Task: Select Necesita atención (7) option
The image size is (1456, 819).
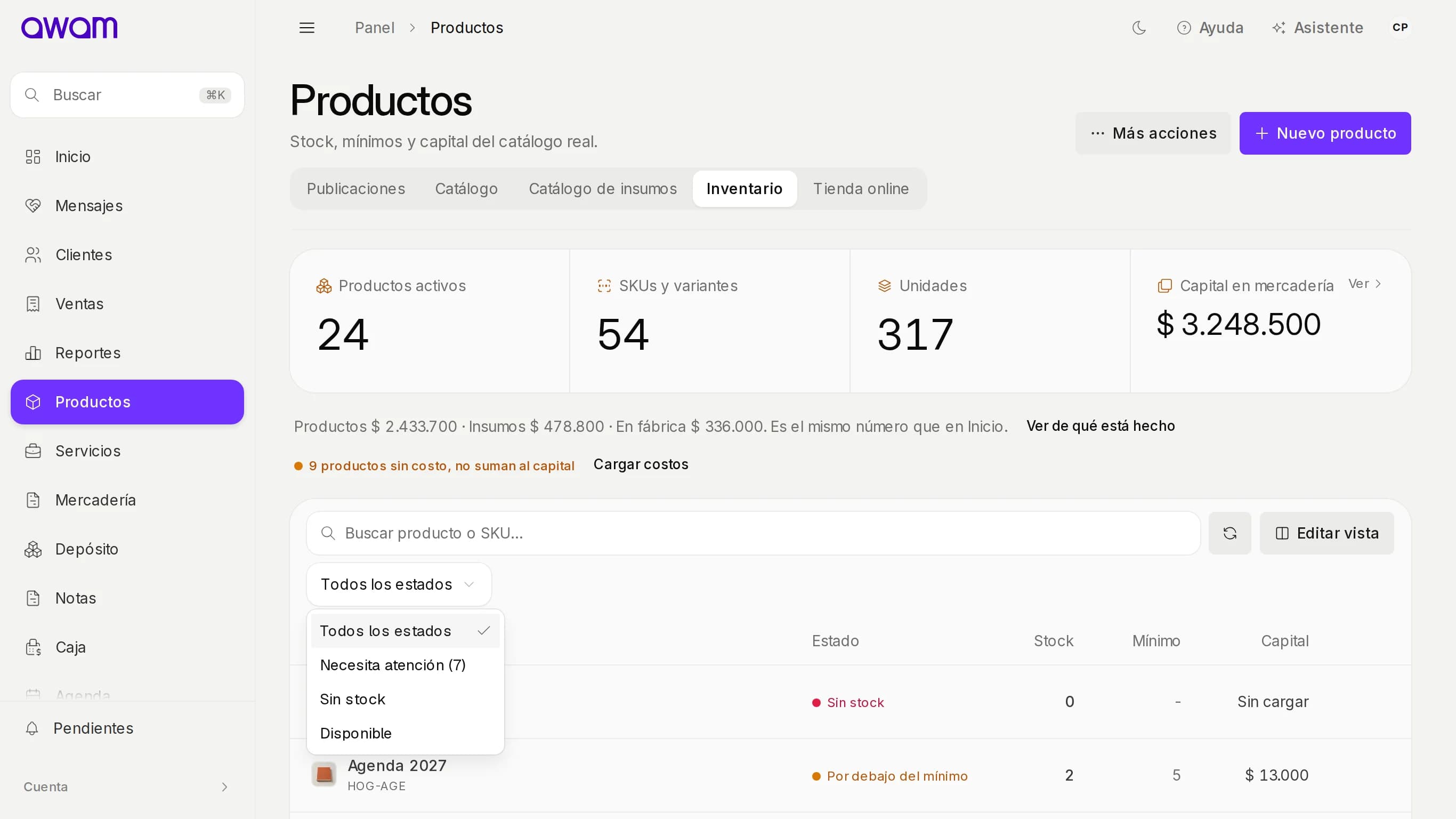Action: [x=405, y=665]
